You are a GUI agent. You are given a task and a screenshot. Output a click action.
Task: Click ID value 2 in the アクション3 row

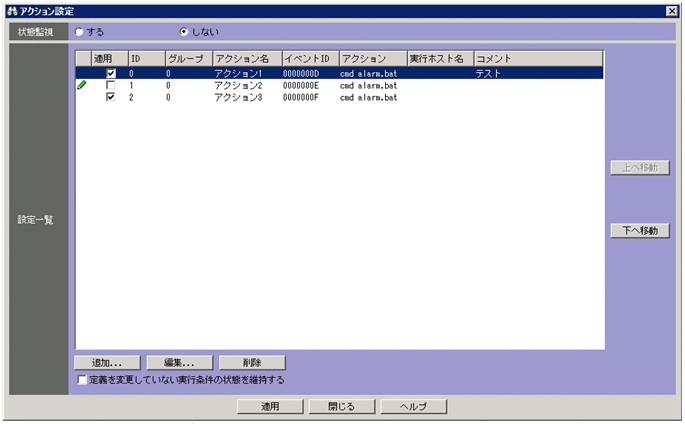tap(131, 97)
